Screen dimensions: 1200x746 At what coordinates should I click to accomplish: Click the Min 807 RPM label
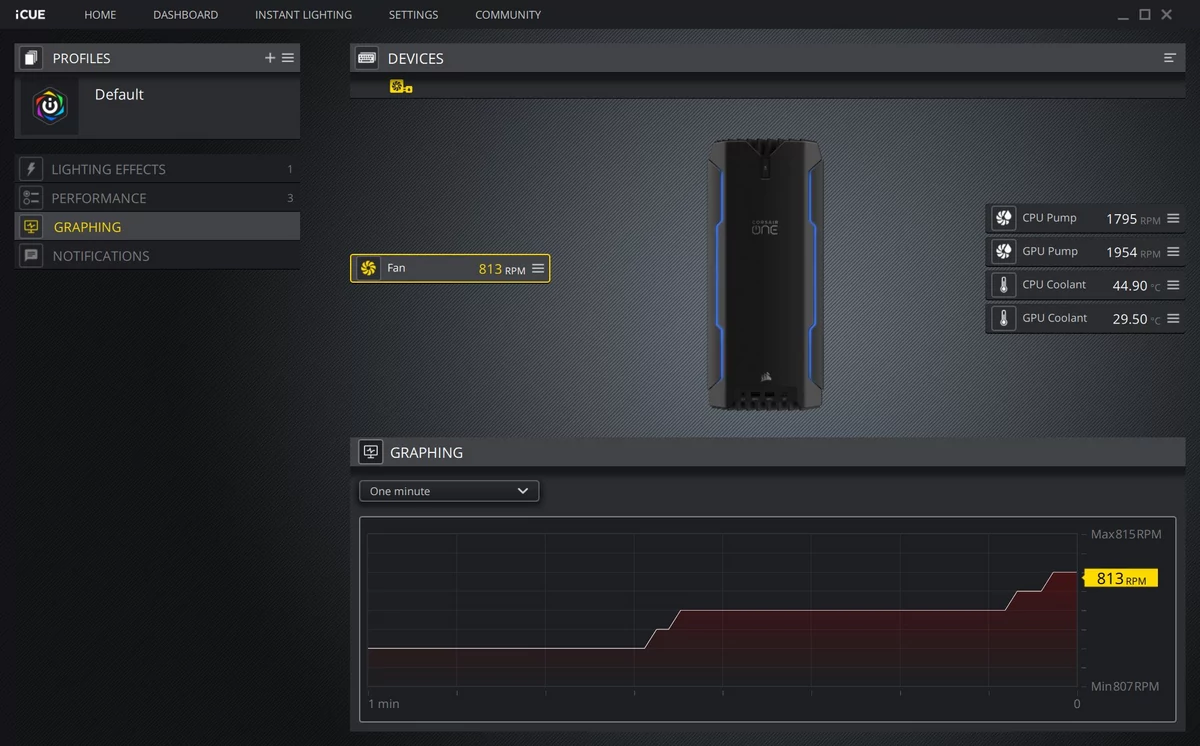1125,686
